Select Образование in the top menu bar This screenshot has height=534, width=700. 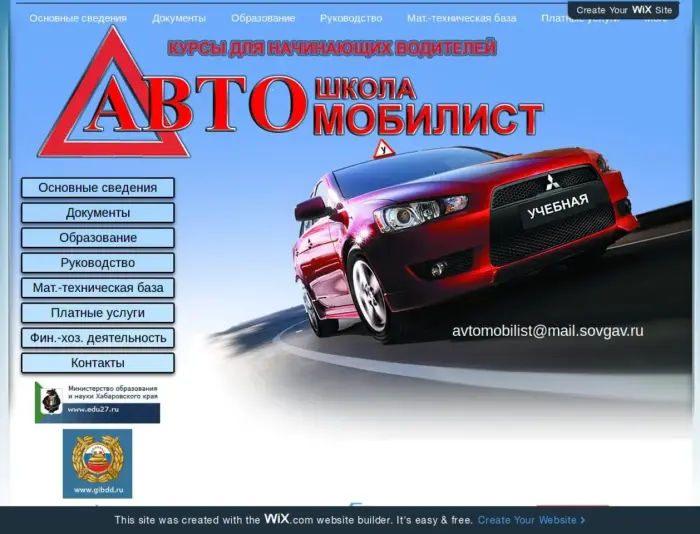pyautogui.click(x=263, y=18)
